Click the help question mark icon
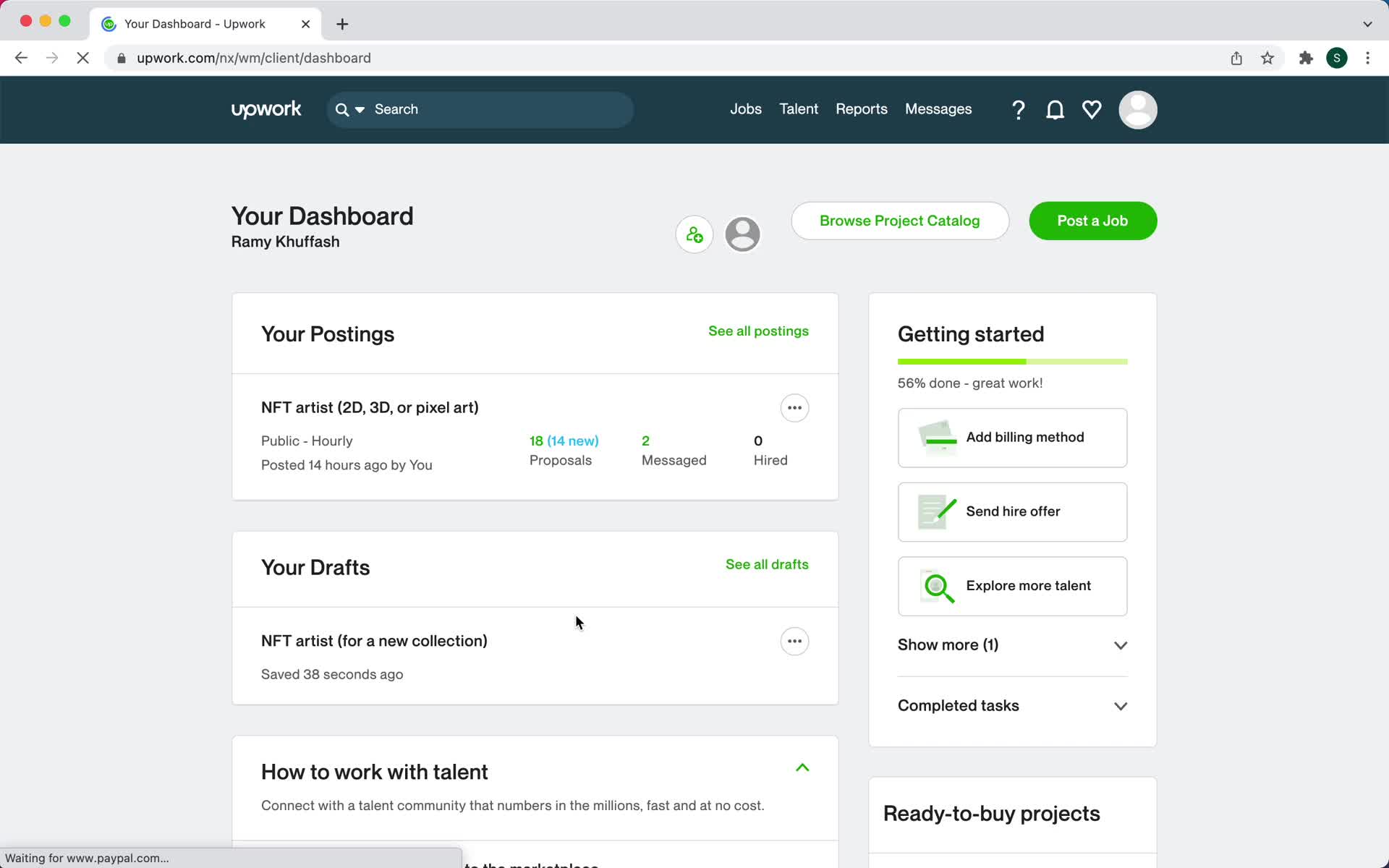The width and height of the screenshot is (1389, 868). [x=1019, y=109]
